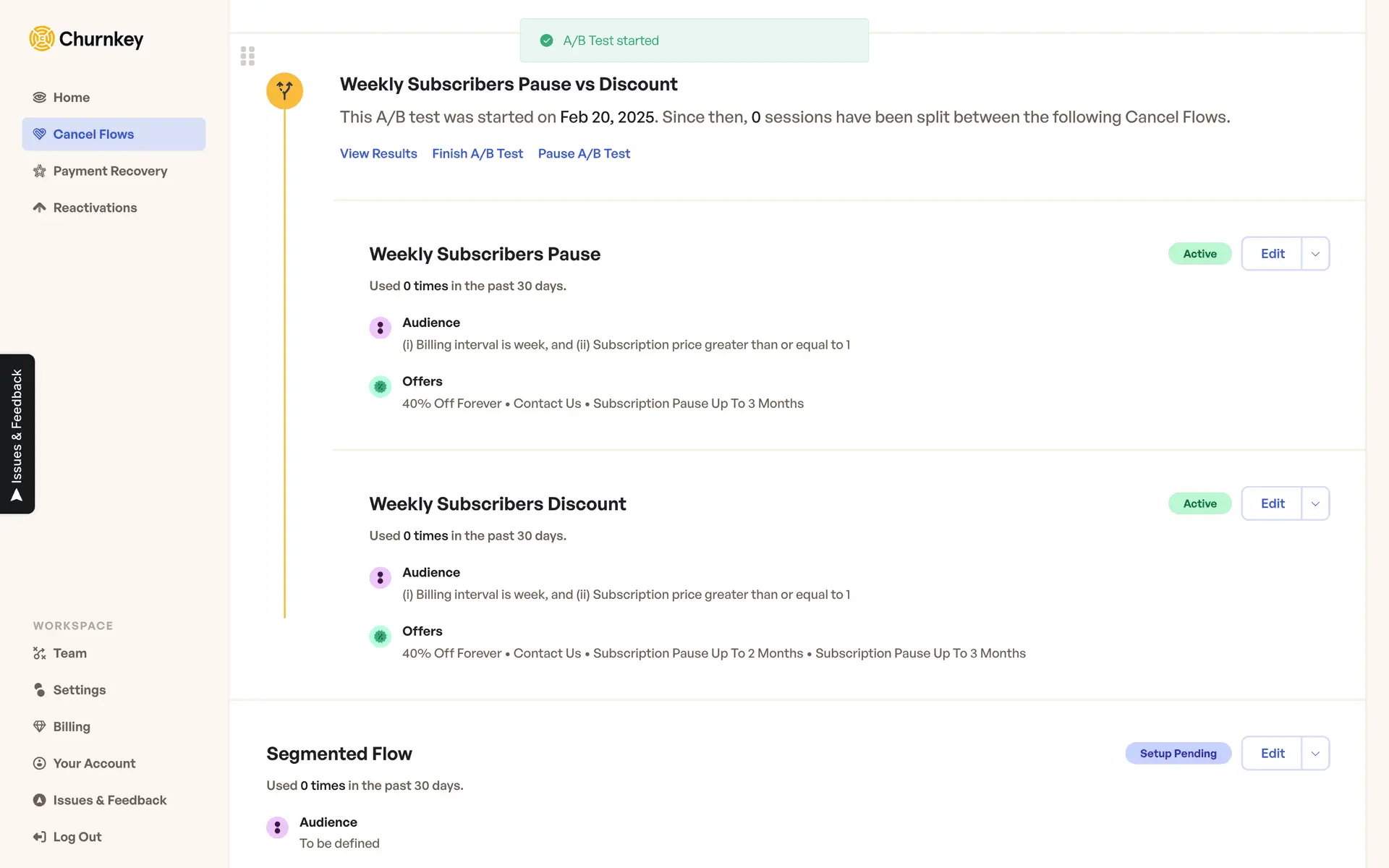Click Weekly Subscribers Discount offers icon
This screenshot has width=1389, height=868.
(380, 637)
